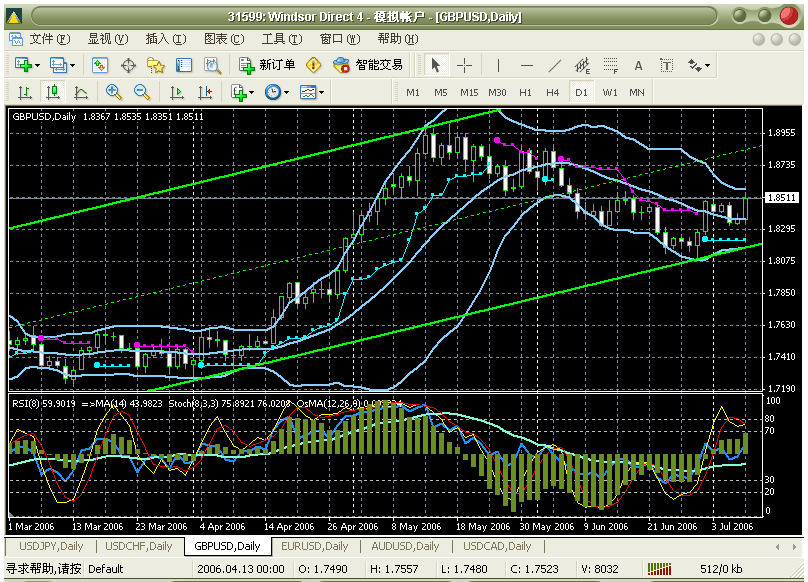Screen dimensions: 808x582
Task: Click the 新订单 new order button
Action: pyautogui.click(x=267, y=65)
